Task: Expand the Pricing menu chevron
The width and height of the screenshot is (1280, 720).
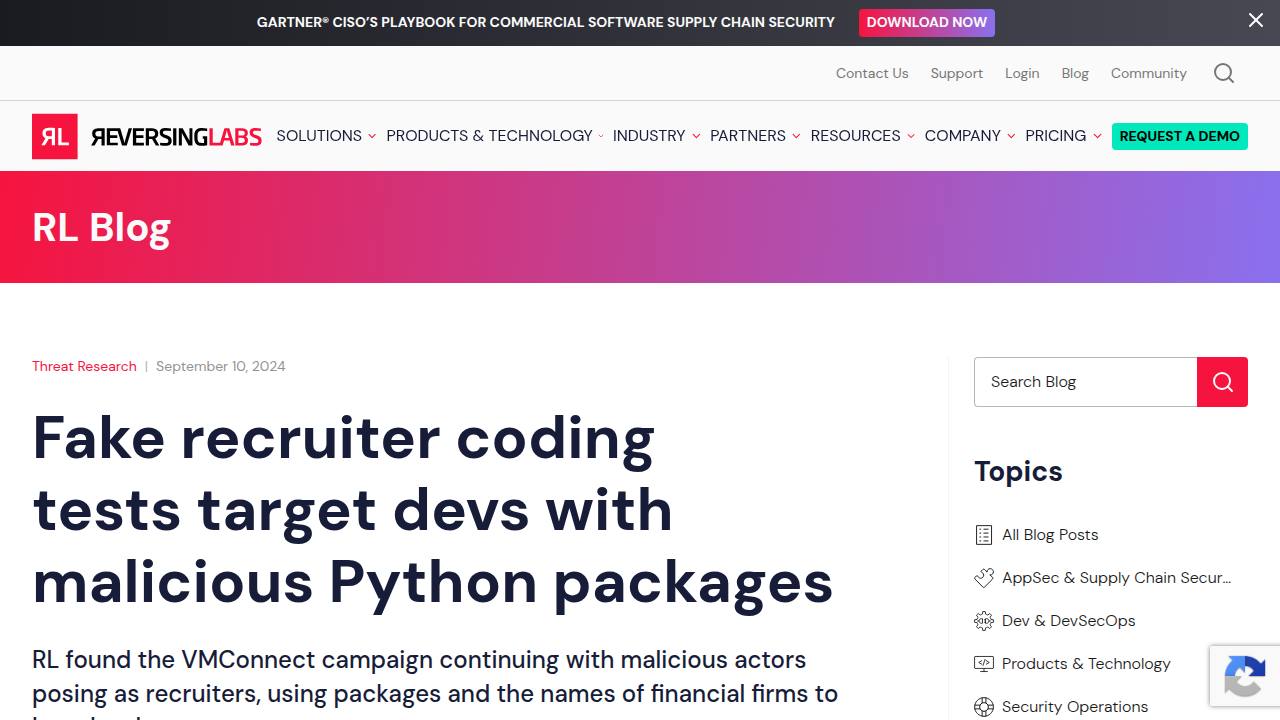Action: [1097, 136]
